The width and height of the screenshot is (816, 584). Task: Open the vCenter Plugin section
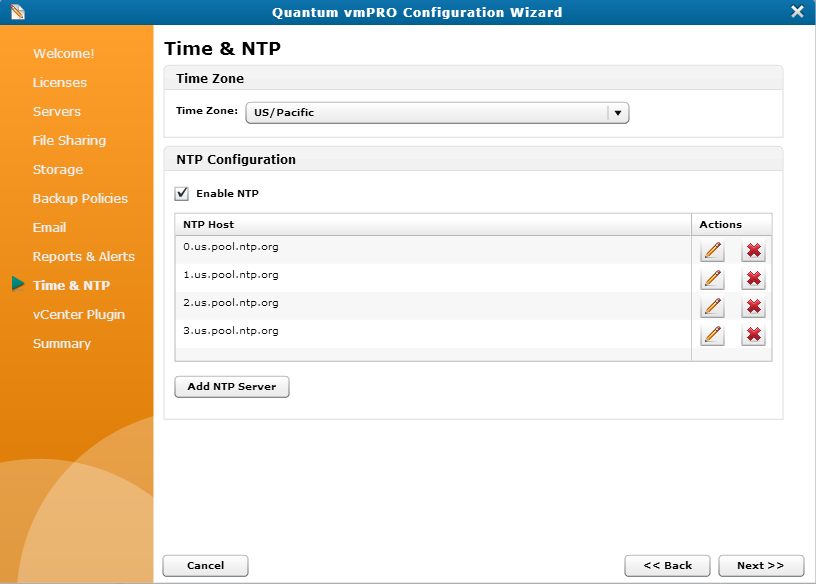78,314
